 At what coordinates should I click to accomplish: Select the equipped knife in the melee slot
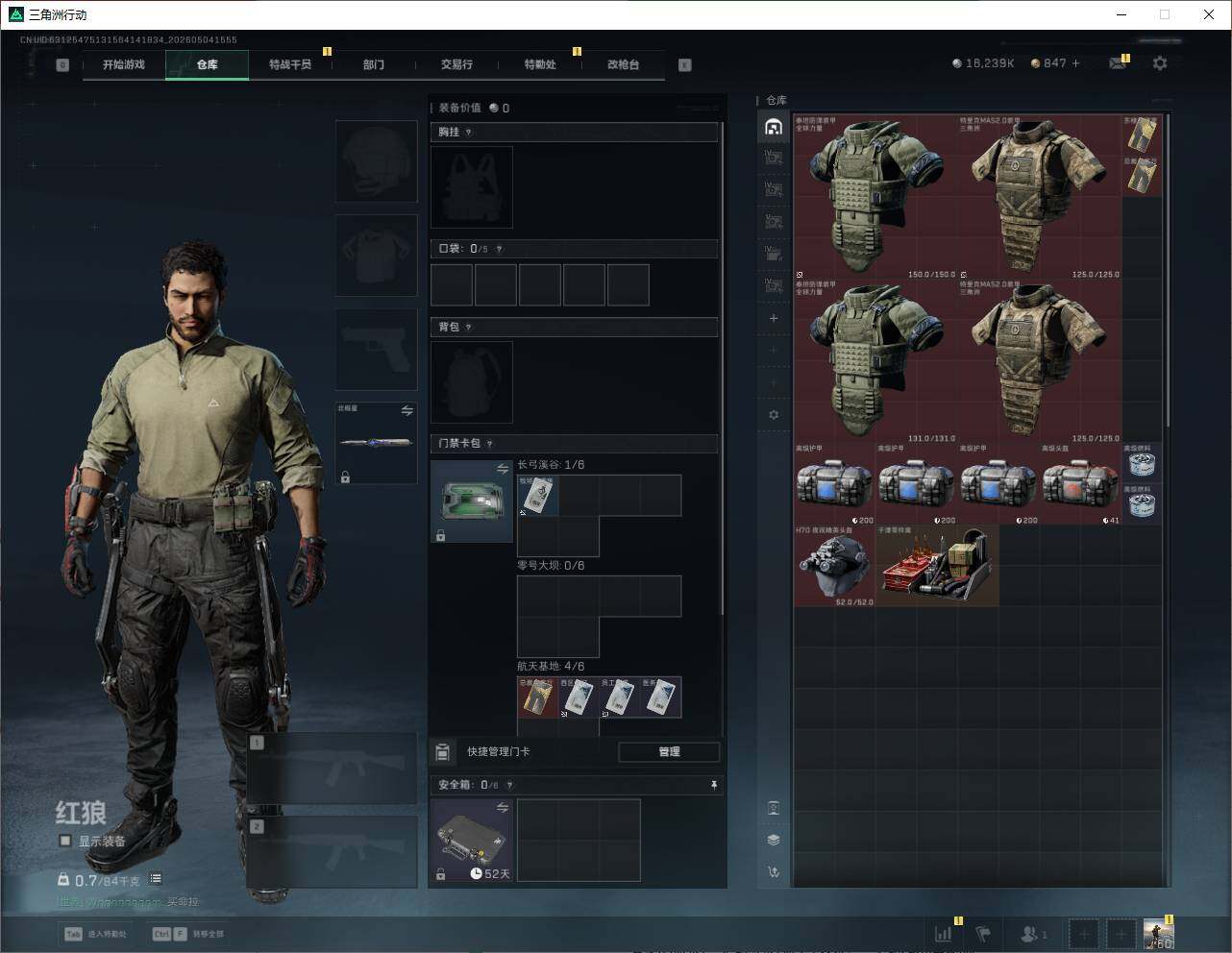point(377,443)
